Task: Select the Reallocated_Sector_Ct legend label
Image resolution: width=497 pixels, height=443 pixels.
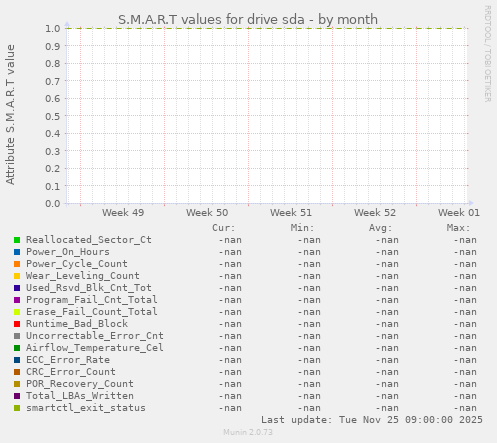Action: click(89, 240)
